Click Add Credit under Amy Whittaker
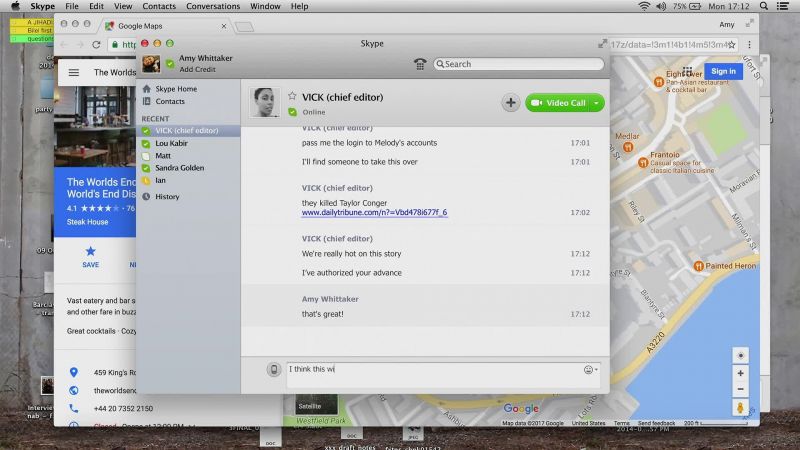 click(x=197, y=69)
